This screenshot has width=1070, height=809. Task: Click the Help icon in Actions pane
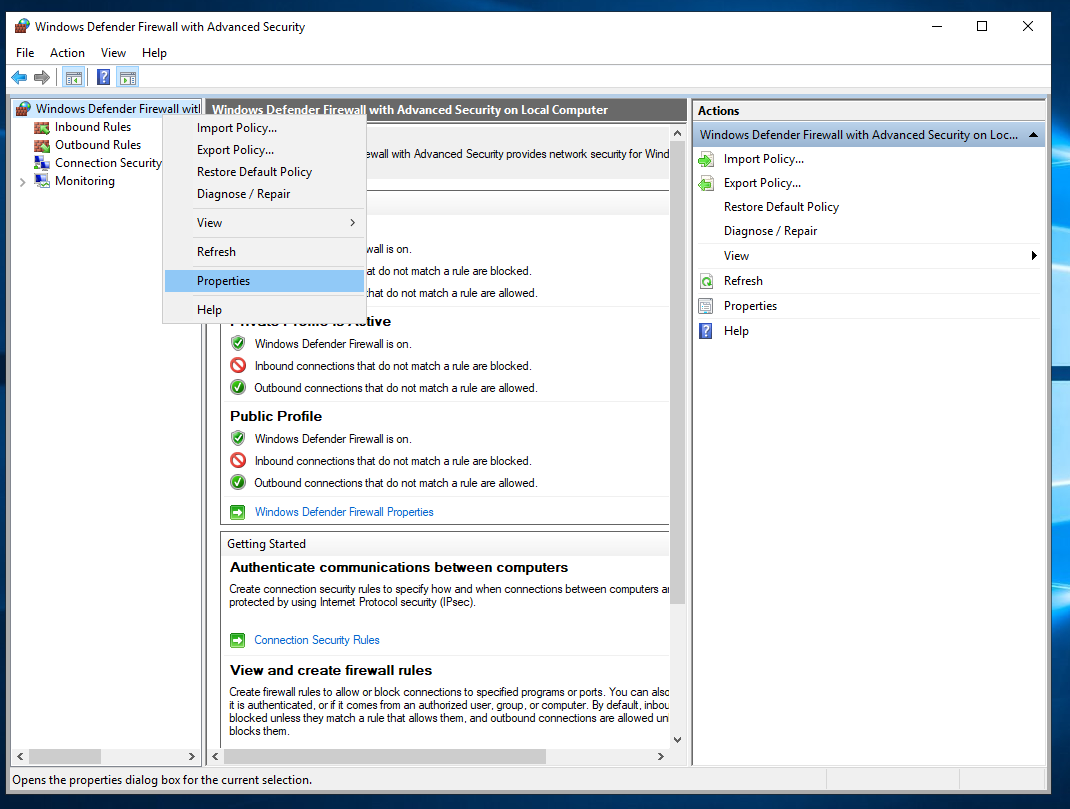tap(706, 331)
